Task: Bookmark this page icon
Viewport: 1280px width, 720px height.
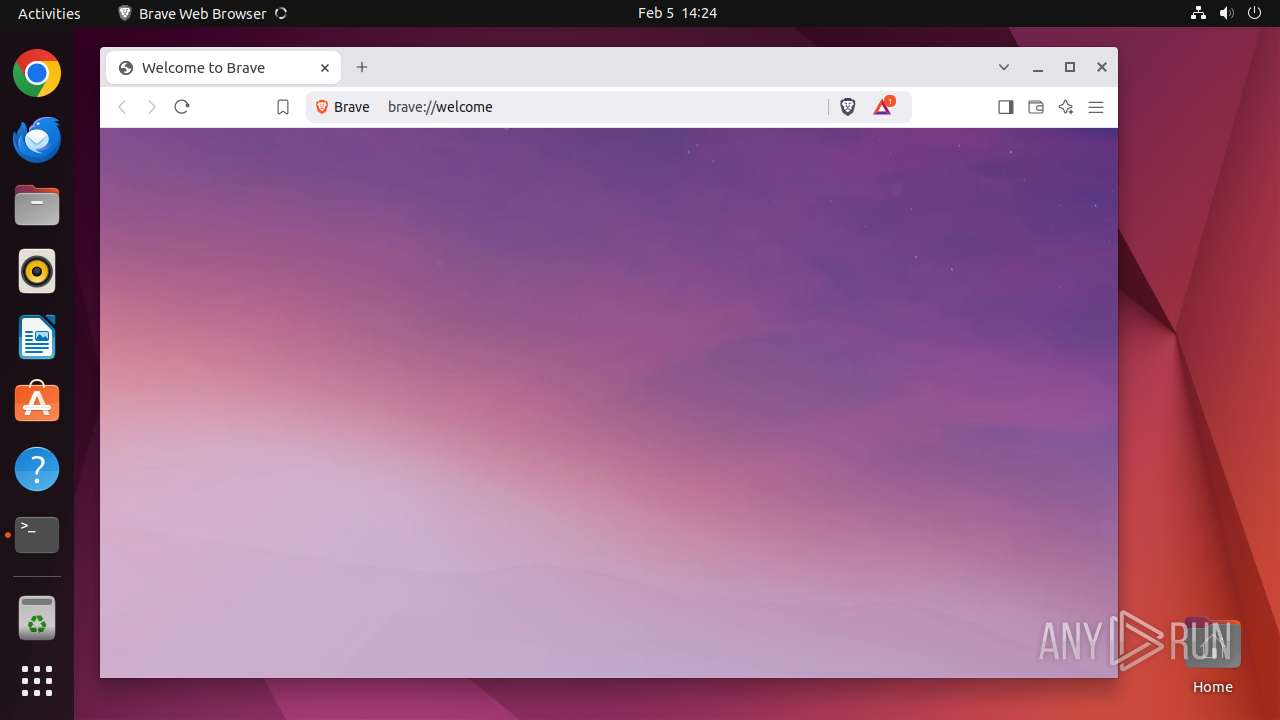Action: click(x=283, y=107)
